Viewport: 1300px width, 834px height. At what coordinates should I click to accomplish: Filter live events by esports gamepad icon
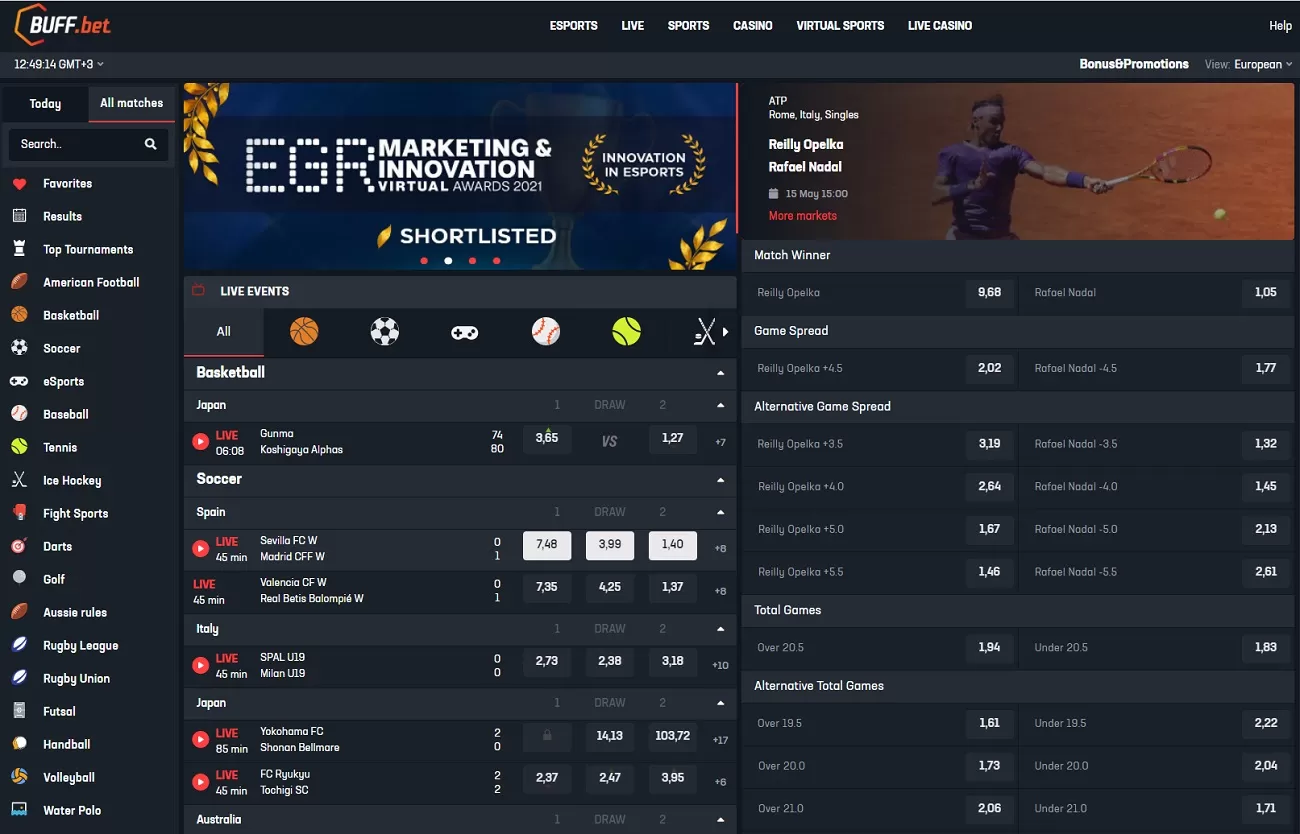tap(464, 332)
